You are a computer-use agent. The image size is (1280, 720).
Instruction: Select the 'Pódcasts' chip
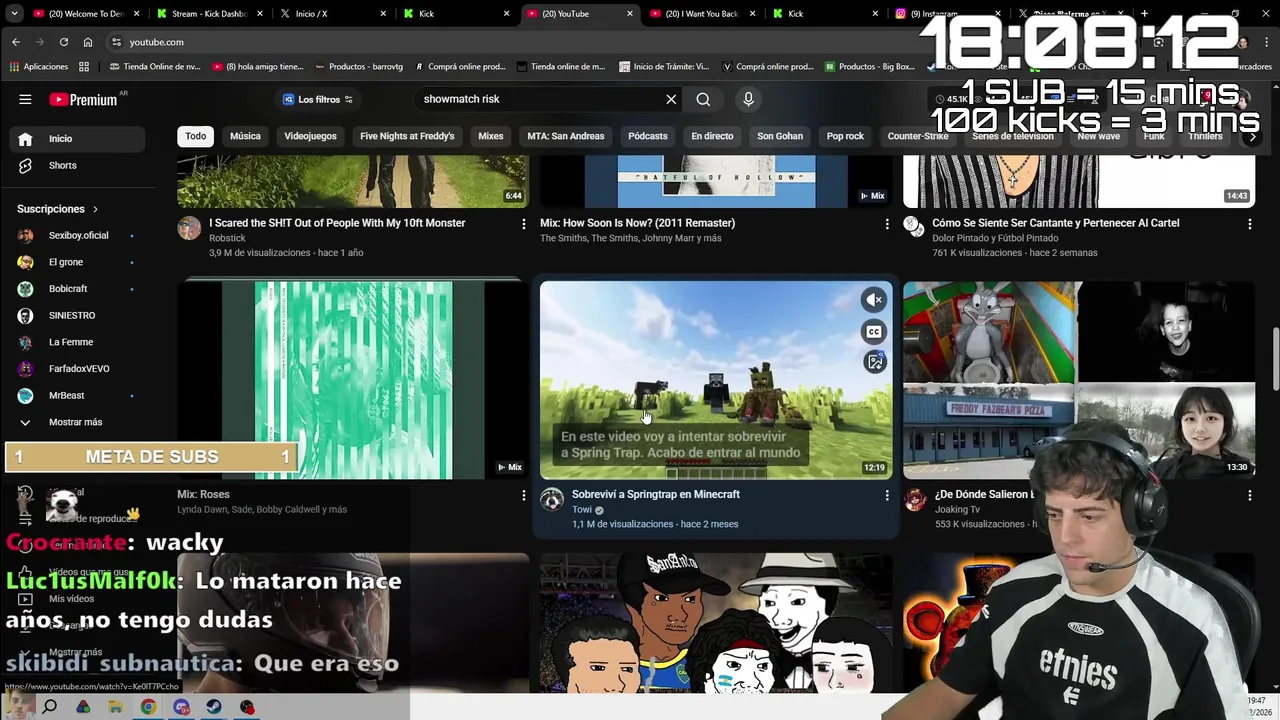click(x=648, y=136)
